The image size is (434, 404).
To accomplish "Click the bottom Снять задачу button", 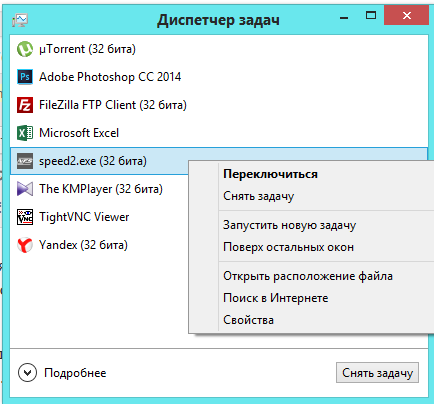I will 377,373.
